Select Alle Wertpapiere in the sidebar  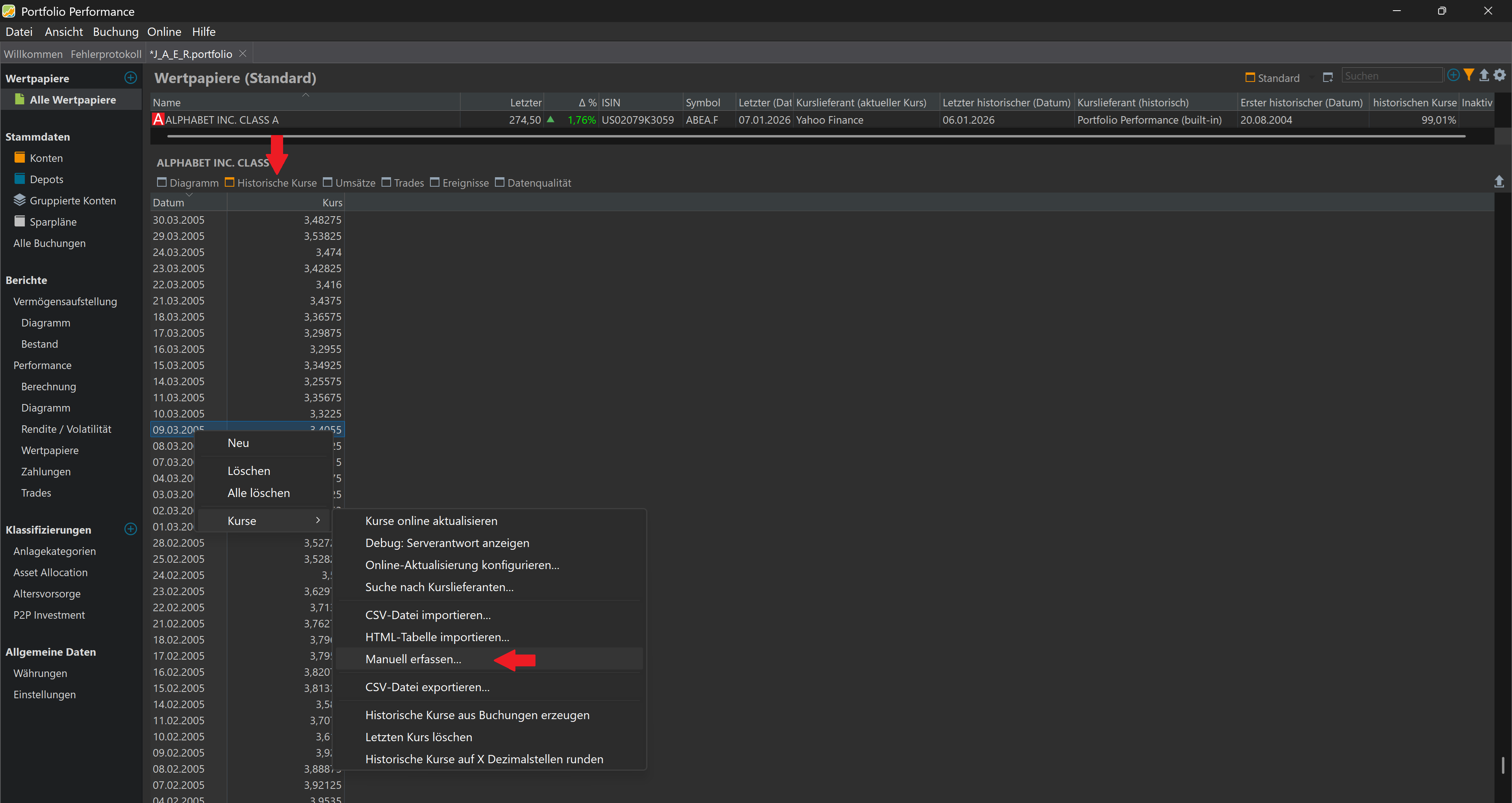pyautogui.click(x=73, y=100)
